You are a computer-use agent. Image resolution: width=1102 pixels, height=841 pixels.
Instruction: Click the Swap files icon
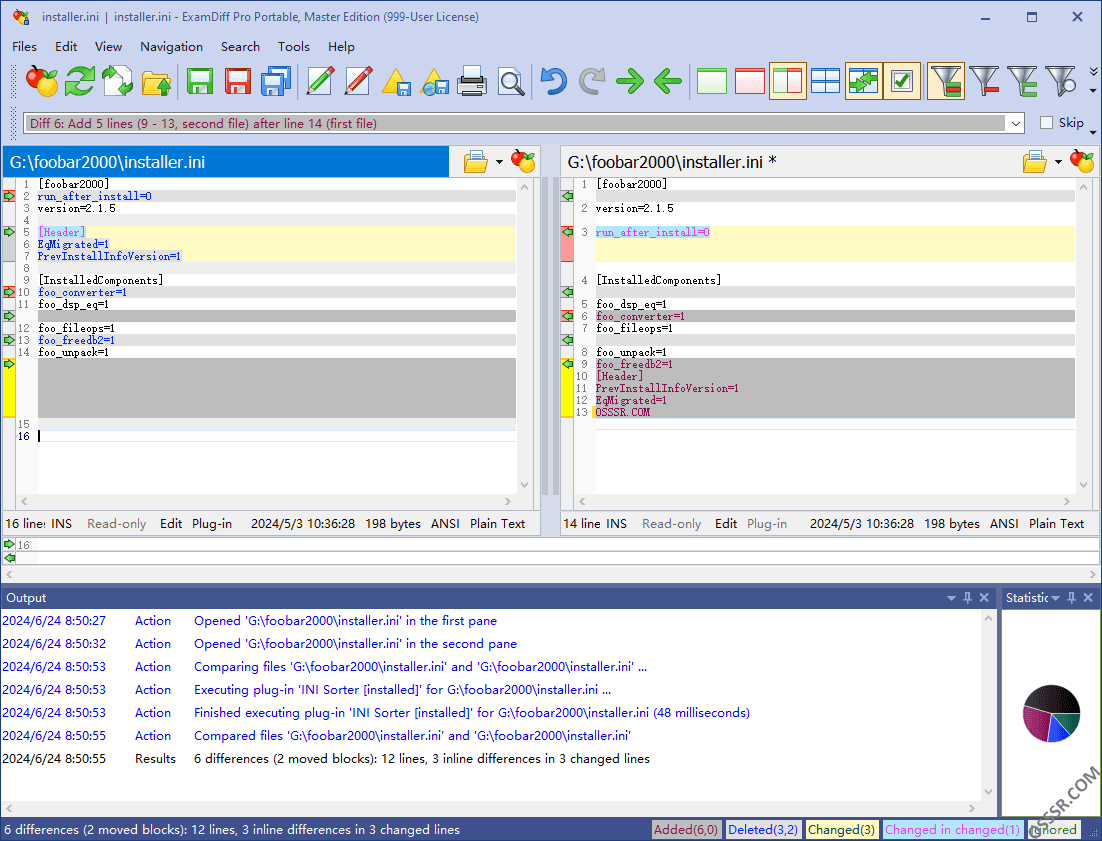(118, 82)
